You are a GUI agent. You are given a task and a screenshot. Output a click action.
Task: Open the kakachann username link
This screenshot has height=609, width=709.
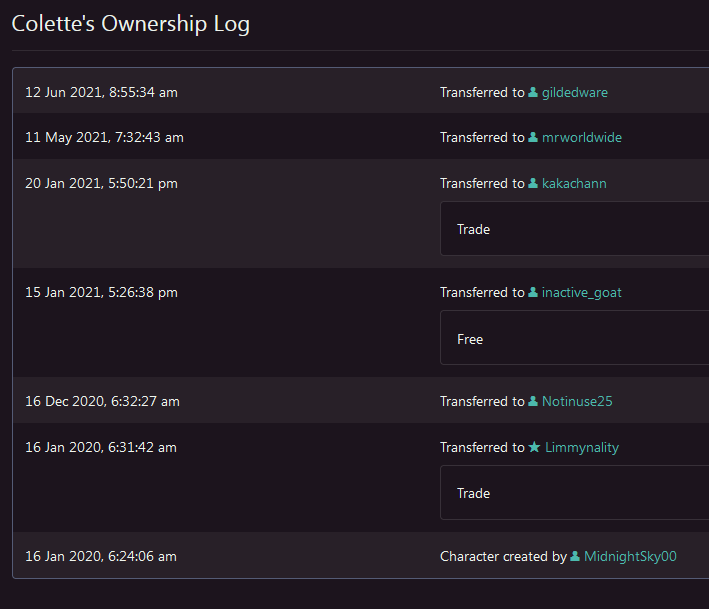pos(574,183)
